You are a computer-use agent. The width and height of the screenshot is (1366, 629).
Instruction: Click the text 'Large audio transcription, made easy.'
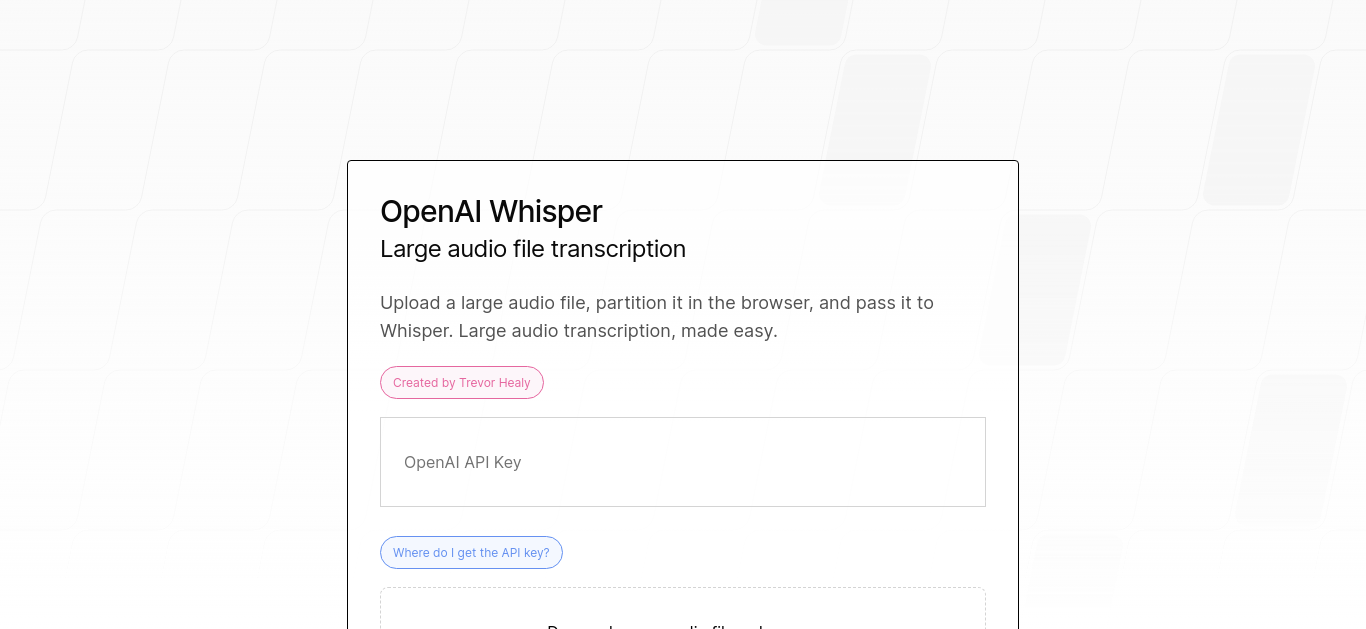[618, 330]
